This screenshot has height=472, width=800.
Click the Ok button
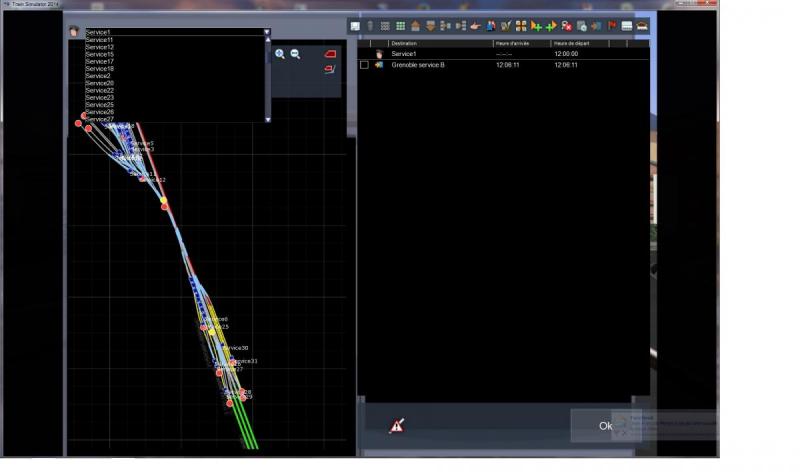pyautogui.click(x=606, y=426)
